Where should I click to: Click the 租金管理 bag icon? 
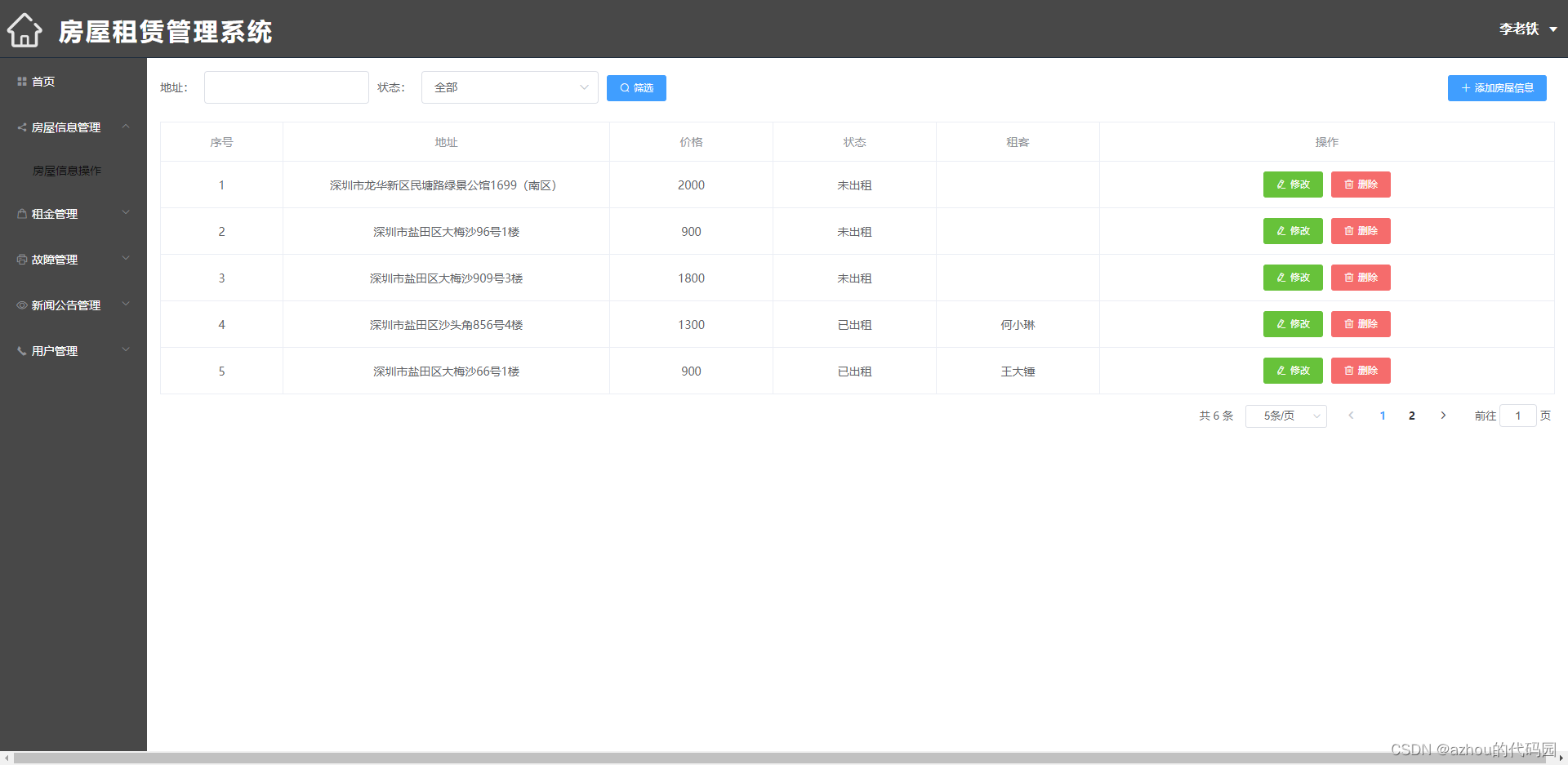tap(22, 214)
